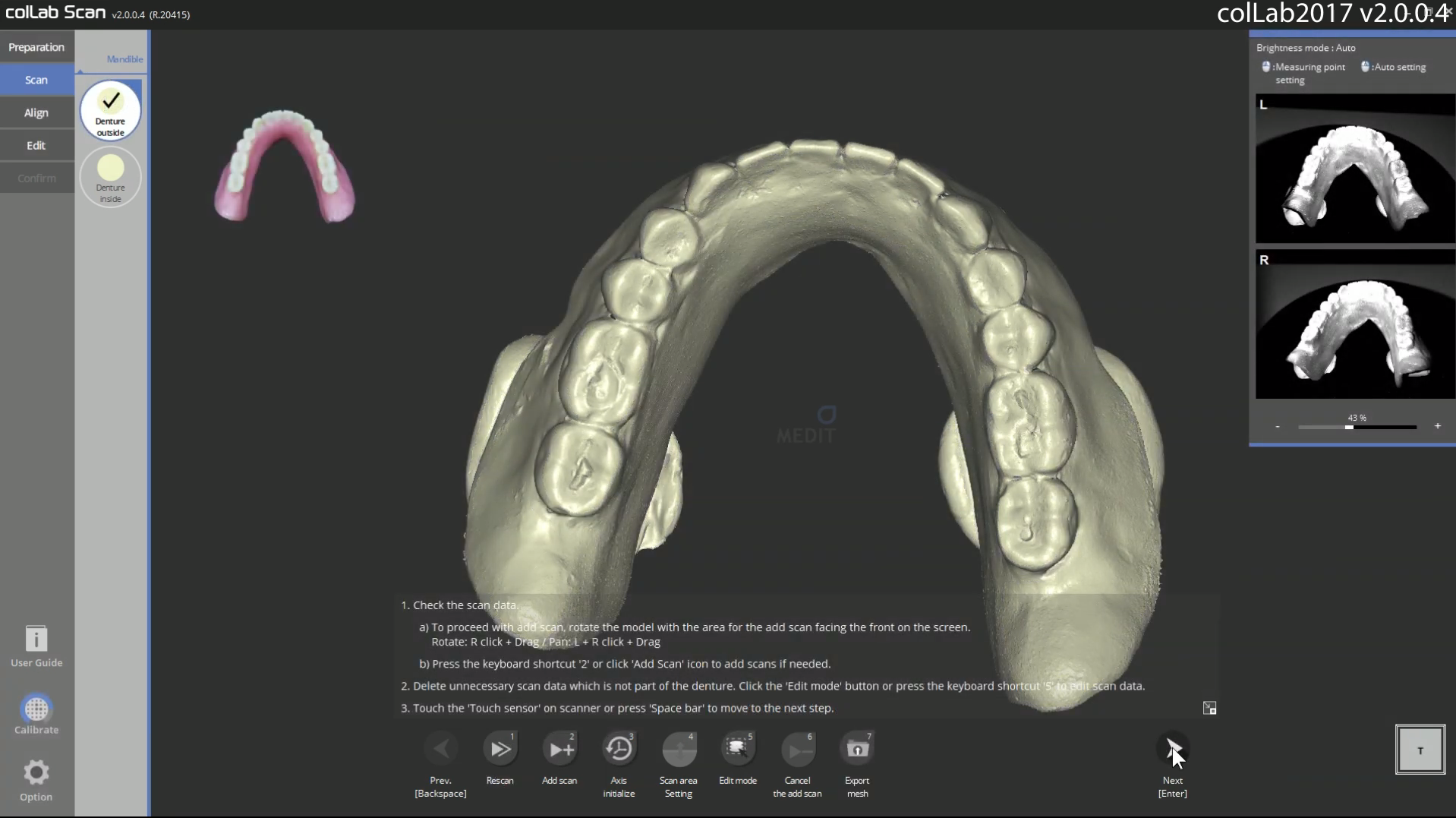Click the L camera preview image
Screen dimensions: 1456x818
pos(1355,169)
